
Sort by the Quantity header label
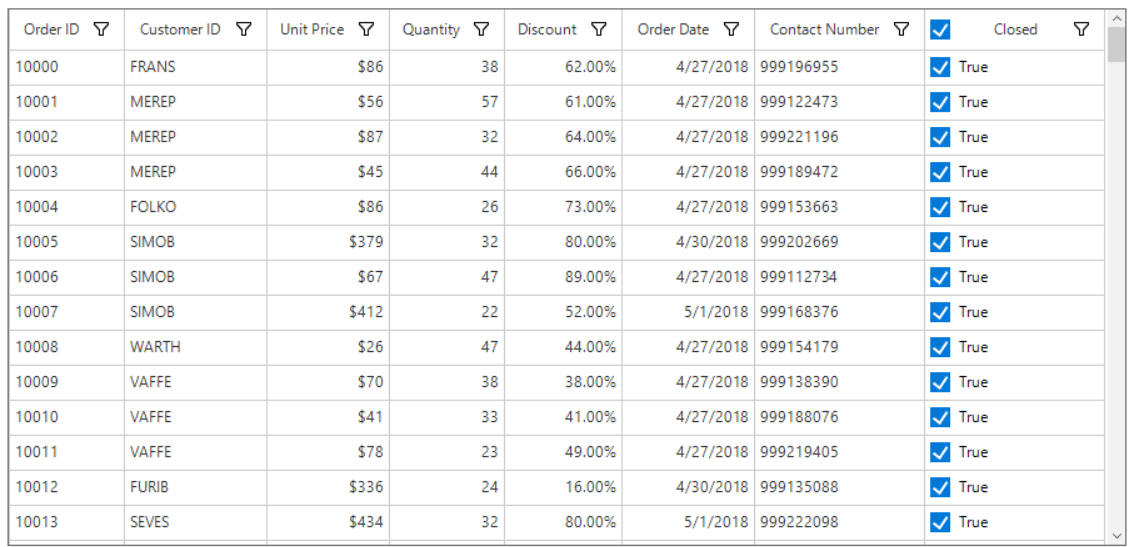click(x=431, y=30)
